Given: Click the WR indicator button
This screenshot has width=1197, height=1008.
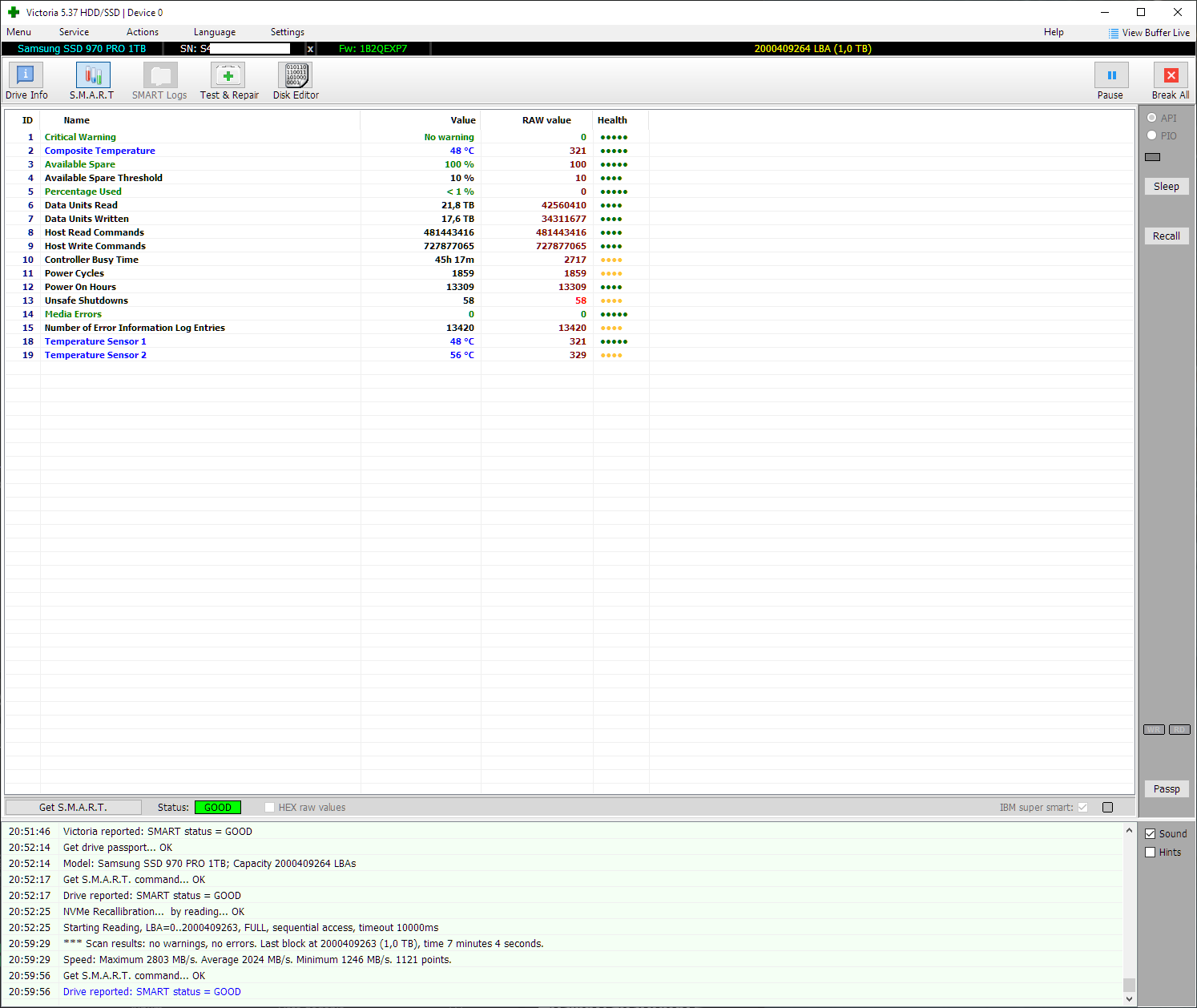Looking at the screenshot, I should pyautogui.click(x=1154, y=729).
